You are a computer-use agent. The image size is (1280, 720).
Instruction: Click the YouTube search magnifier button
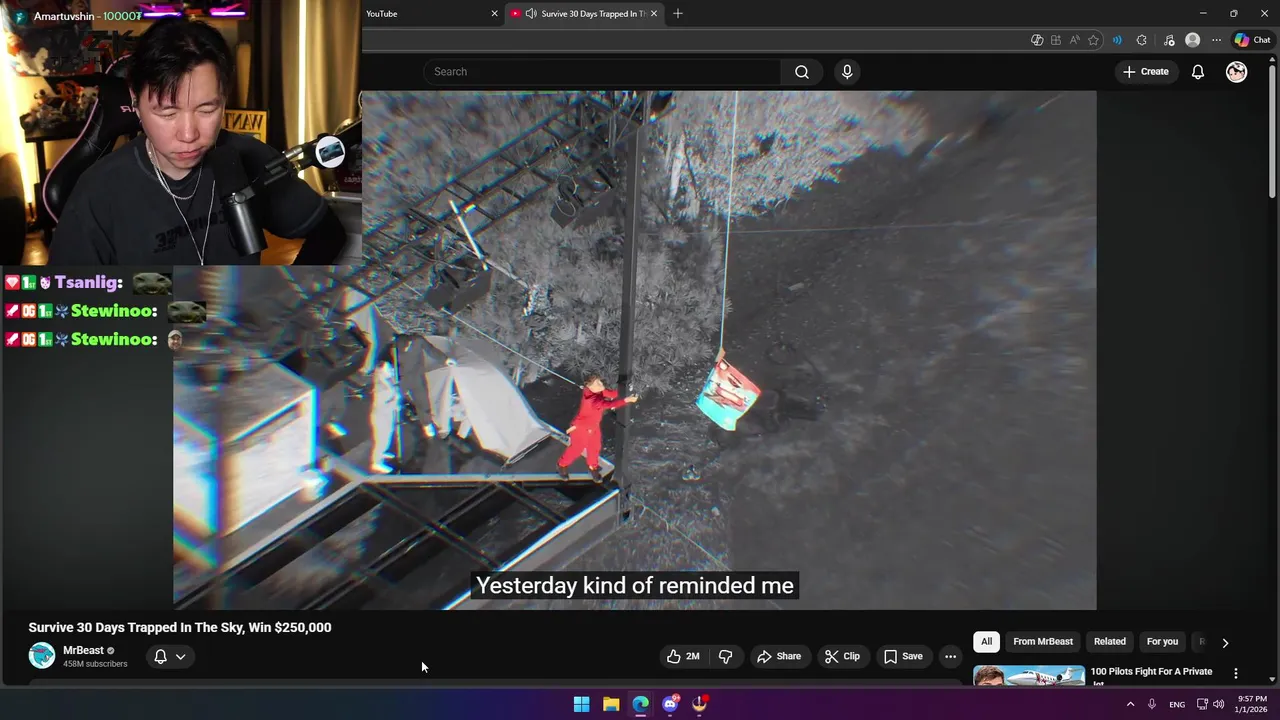[802, 72]
